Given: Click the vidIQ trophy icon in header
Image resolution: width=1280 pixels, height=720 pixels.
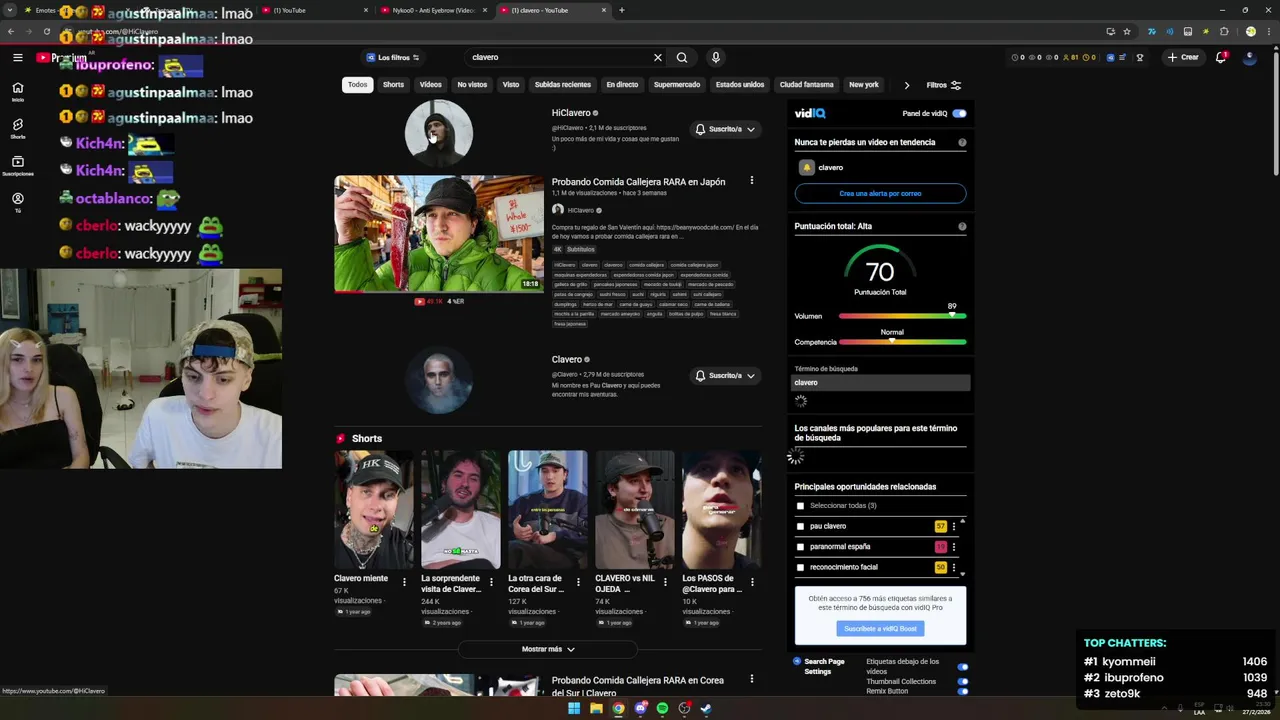Looking at the screenshot, I should pos(1139,57).
